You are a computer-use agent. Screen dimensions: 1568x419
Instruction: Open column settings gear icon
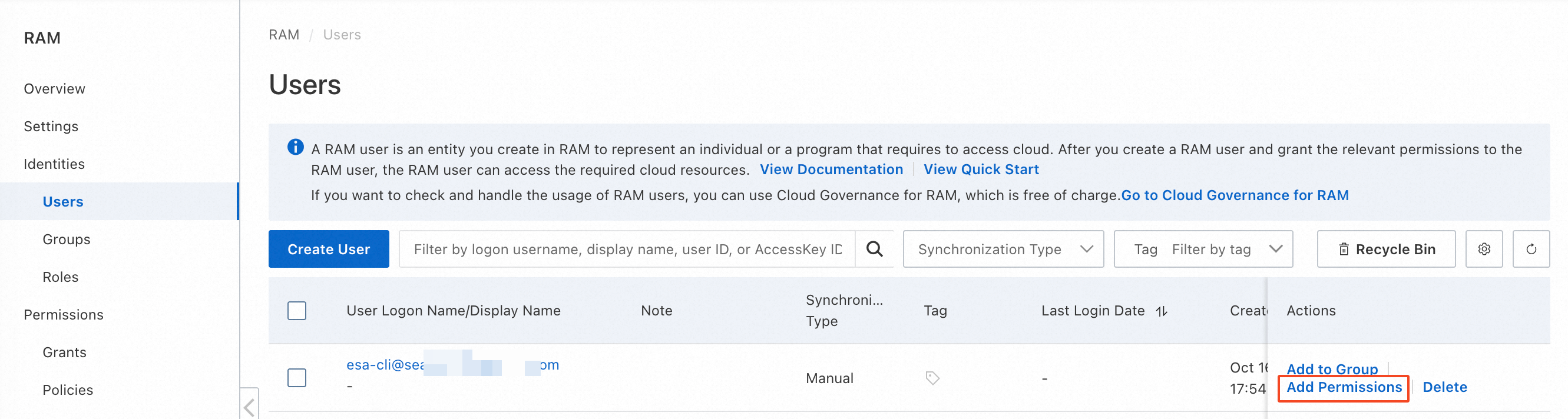click(x=1483, y=249)
